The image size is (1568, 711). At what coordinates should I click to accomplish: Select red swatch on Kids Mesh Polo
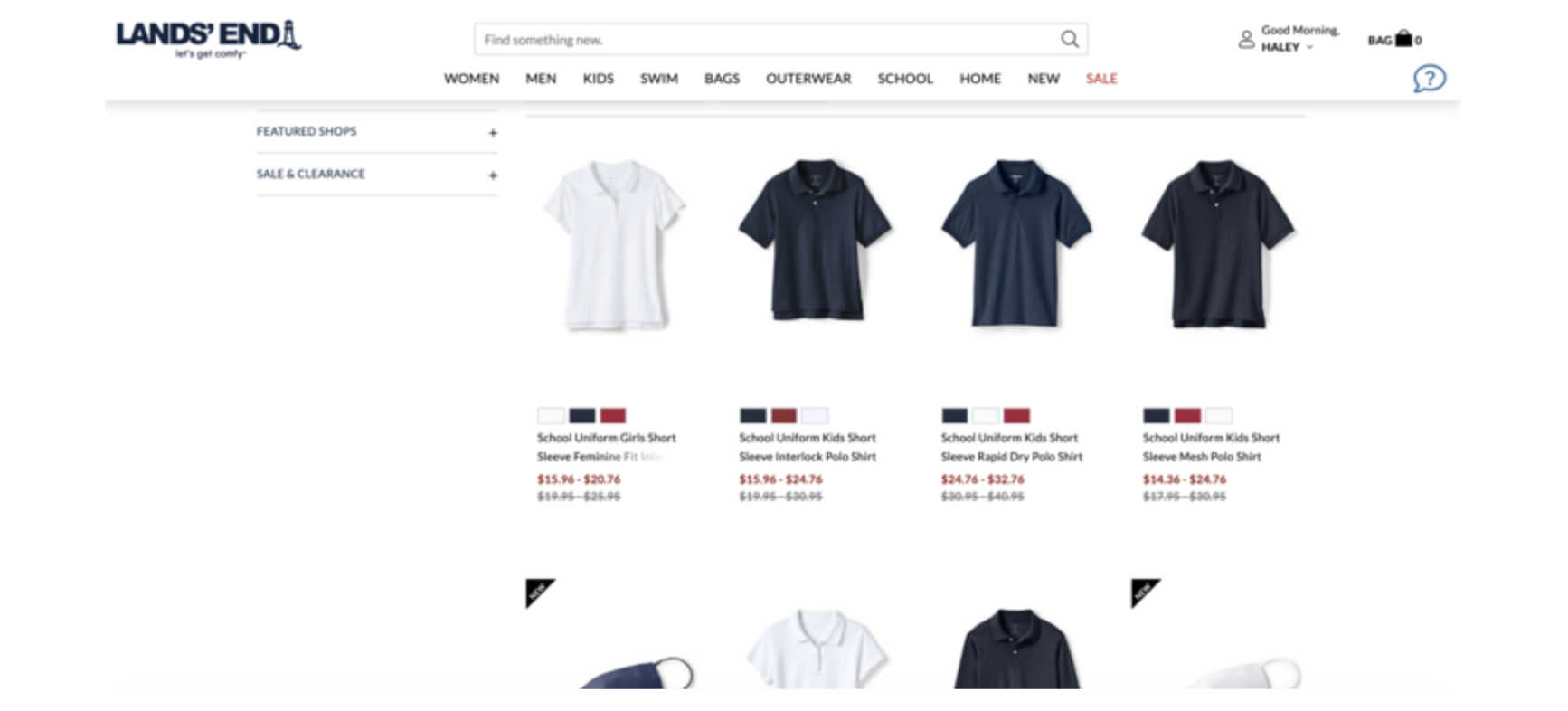tap(1187, 415)
